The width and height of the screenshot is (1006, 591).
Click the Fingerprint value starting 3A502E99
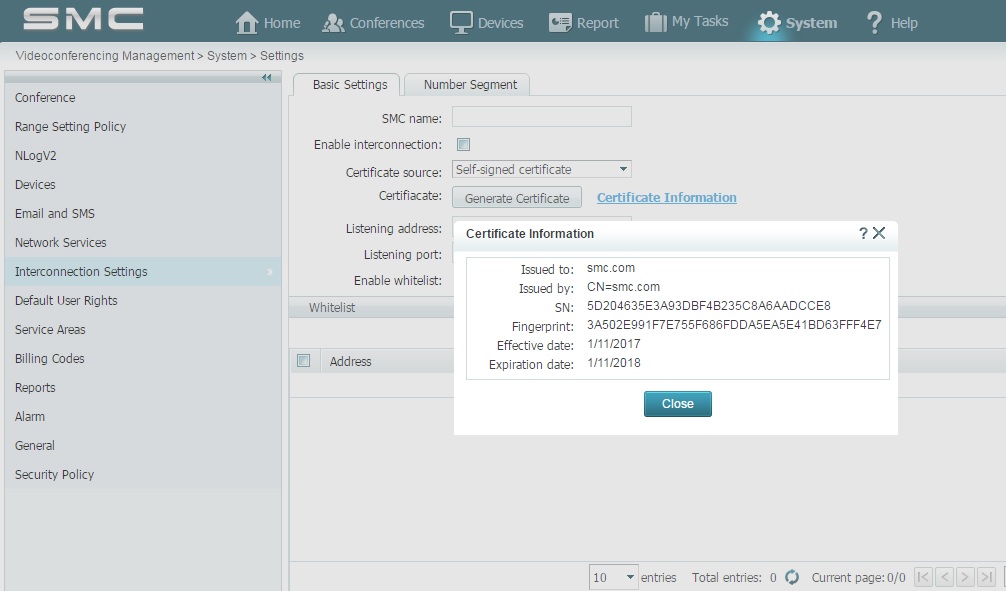click(x=734, y=325)
